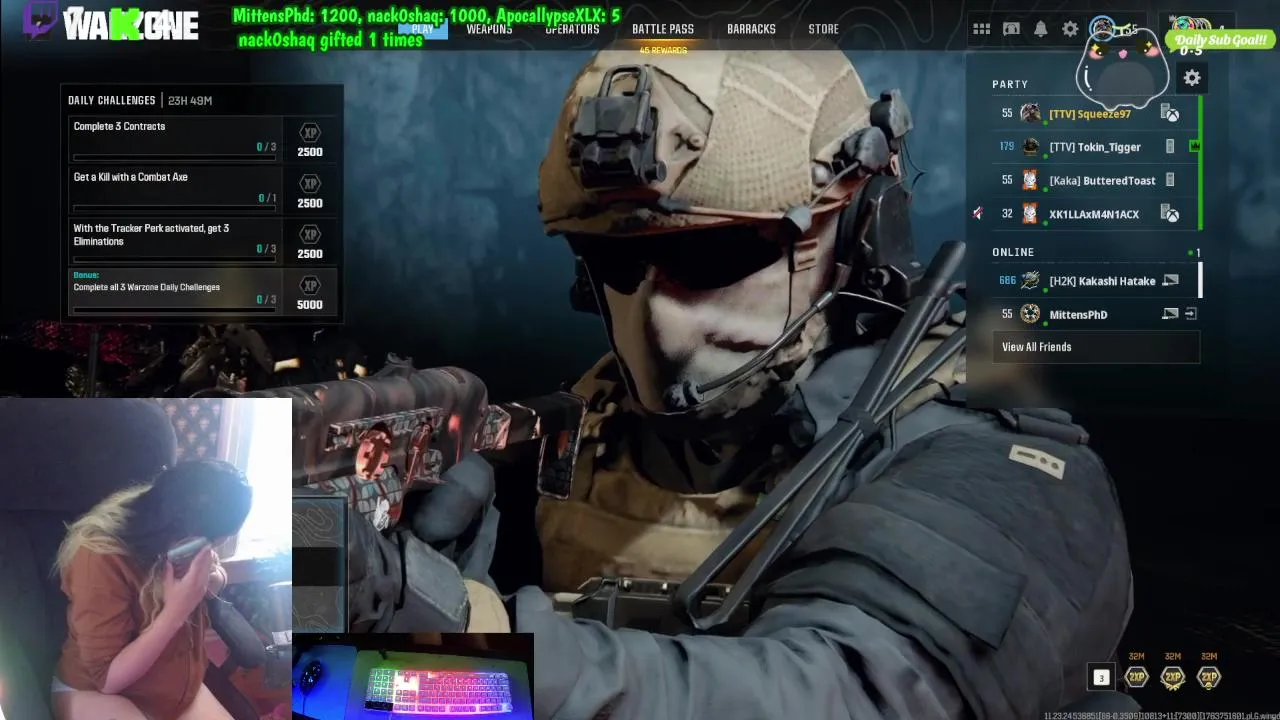Image resolution: width=1280 pixels, height=720 pixels.
Task: Click ButteredToast's player emblem
Action: (1030, 180)
